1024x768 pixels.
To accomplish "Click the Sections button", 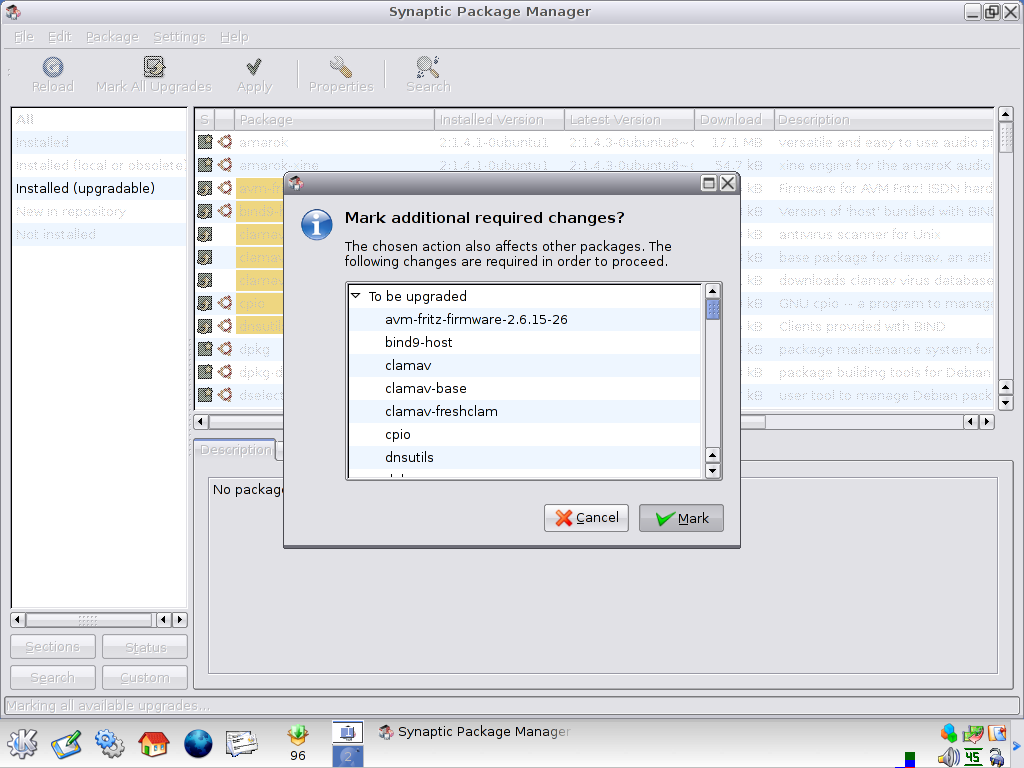I will (53, 647).
